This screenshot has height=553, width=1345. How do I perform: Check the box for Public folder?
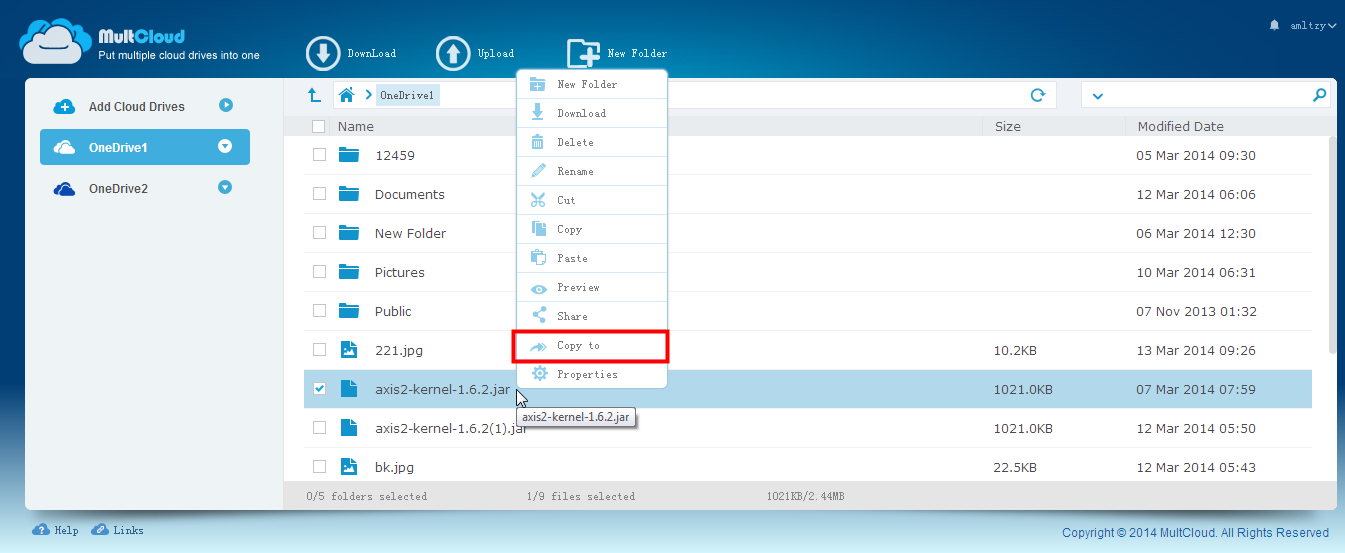click(x=319, y=311)
